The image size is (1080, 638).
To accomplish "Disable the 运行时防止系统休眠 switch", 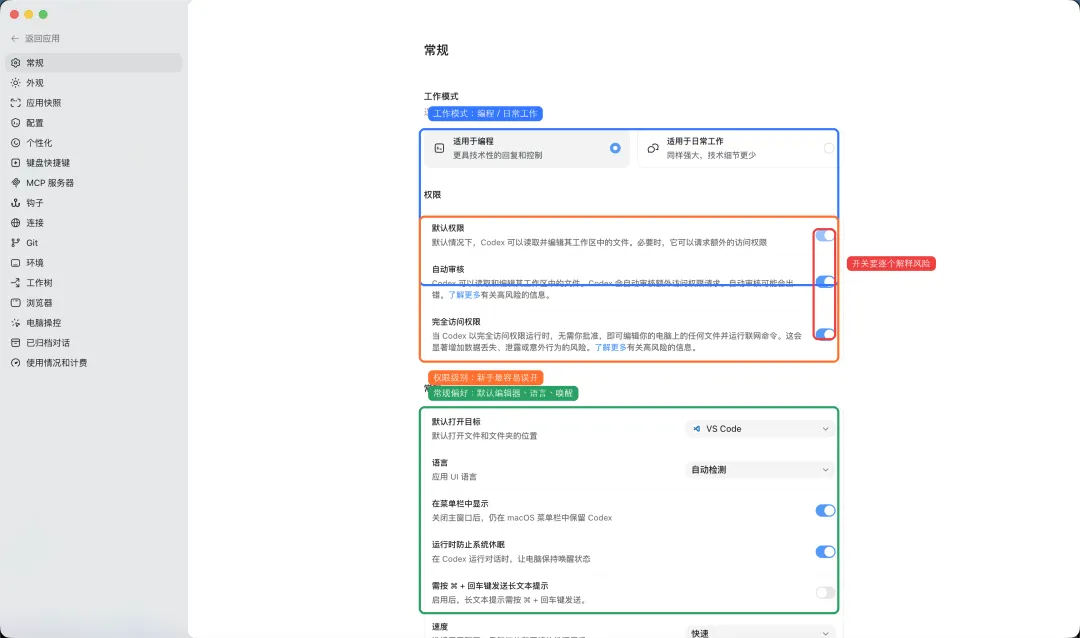I will [825, 552].
